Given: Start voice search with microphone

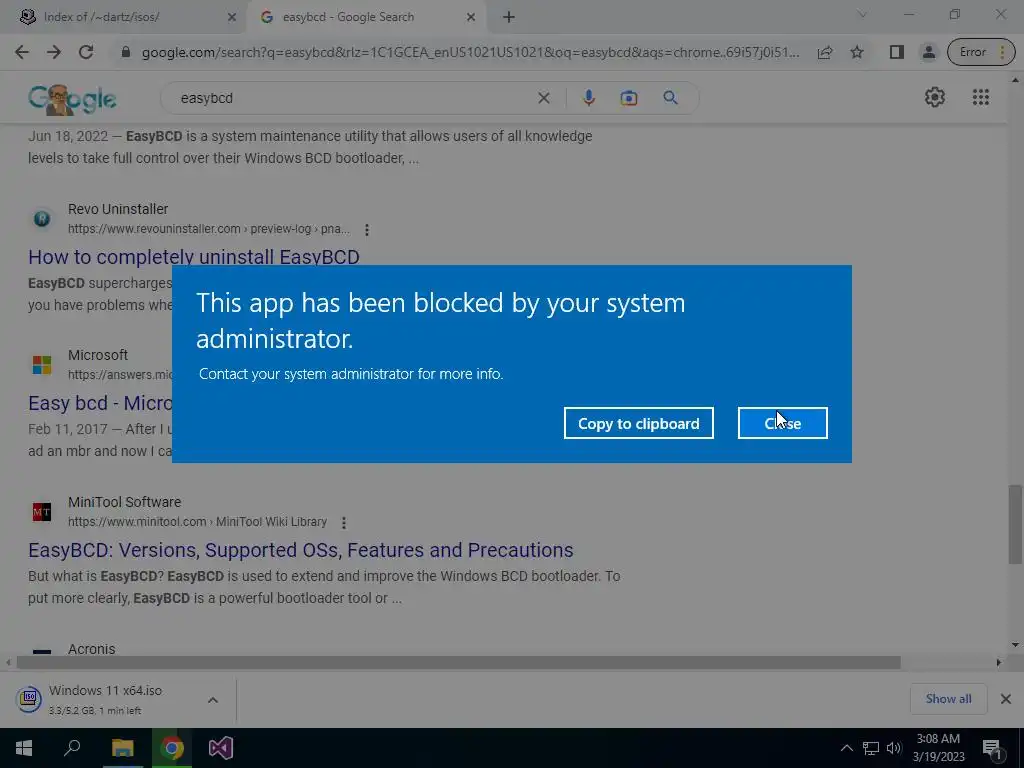Looking at the screenshot, I should point(588,98).
